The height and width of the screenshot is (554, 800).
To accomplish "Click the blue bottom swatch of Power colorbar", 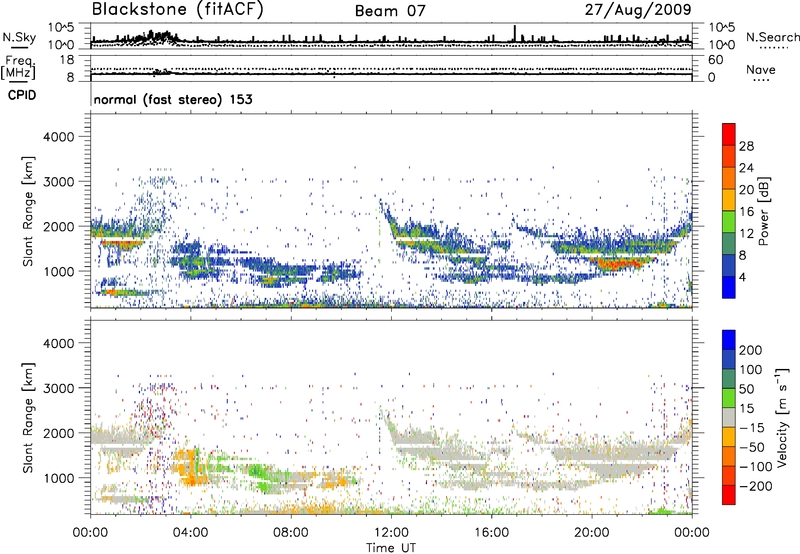I will point(729,287).
